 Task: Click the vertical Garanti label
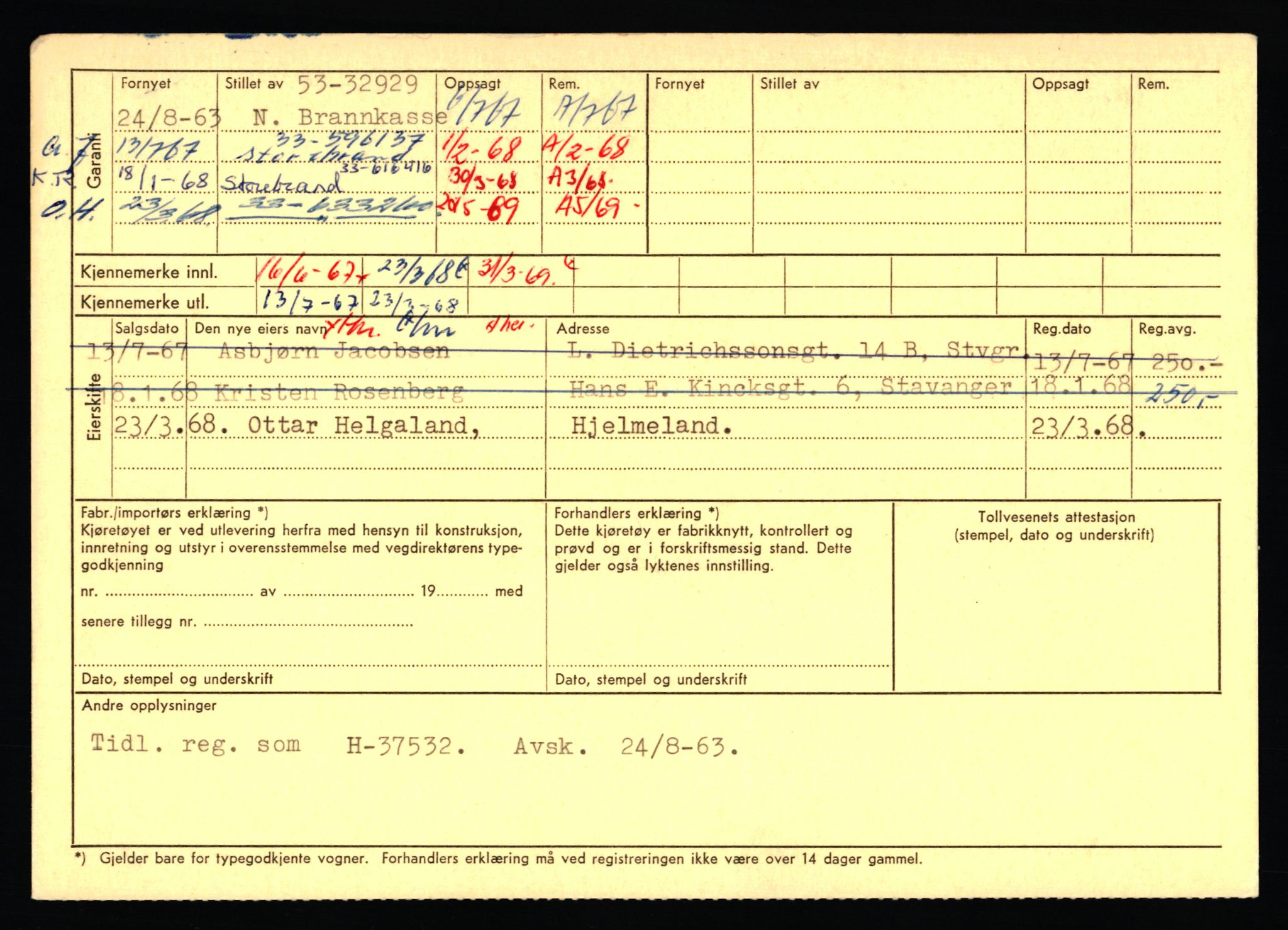tap(94, 160)
